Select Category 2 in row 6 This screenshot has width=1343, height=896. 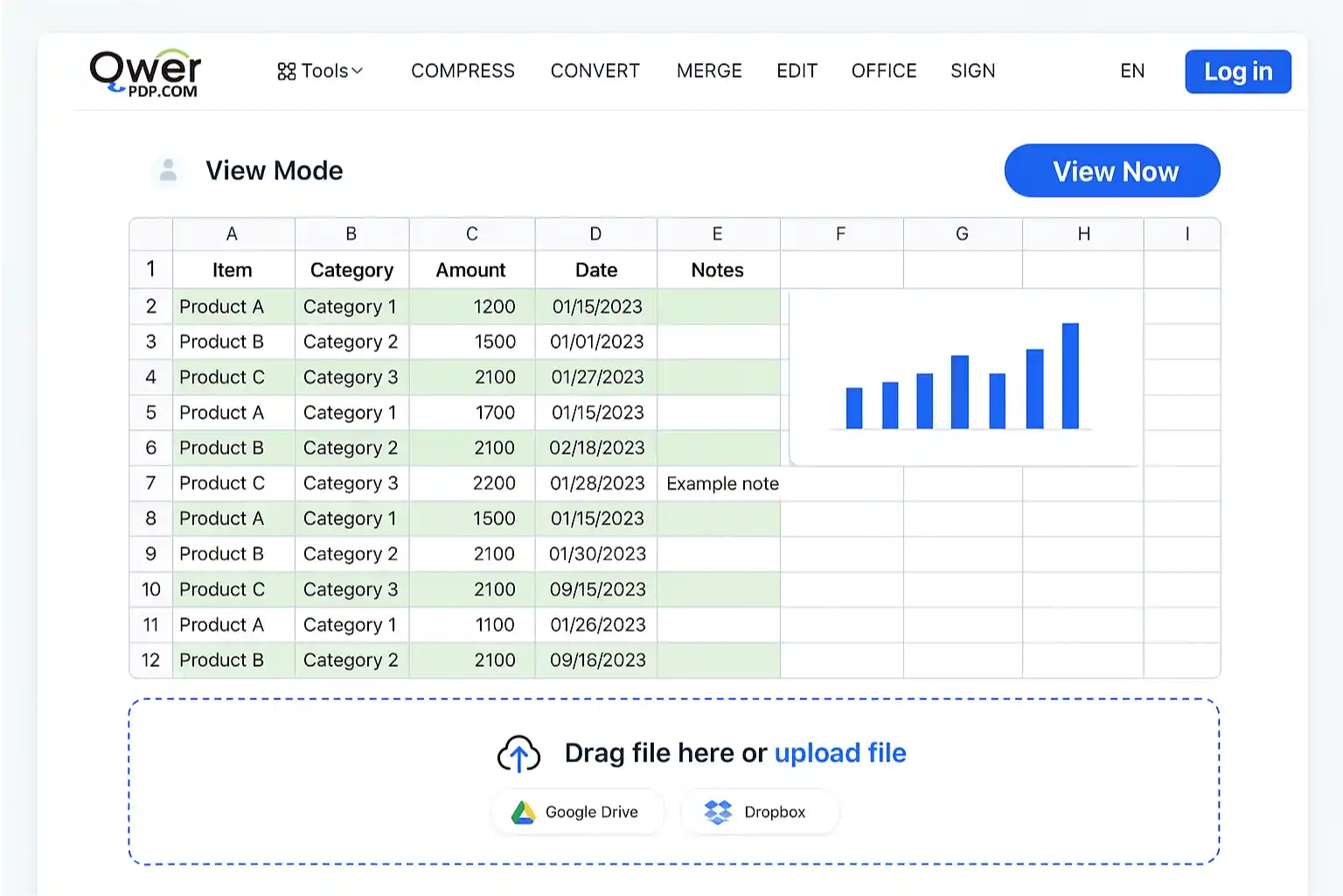pyautogui.click(x=351, y=448)
